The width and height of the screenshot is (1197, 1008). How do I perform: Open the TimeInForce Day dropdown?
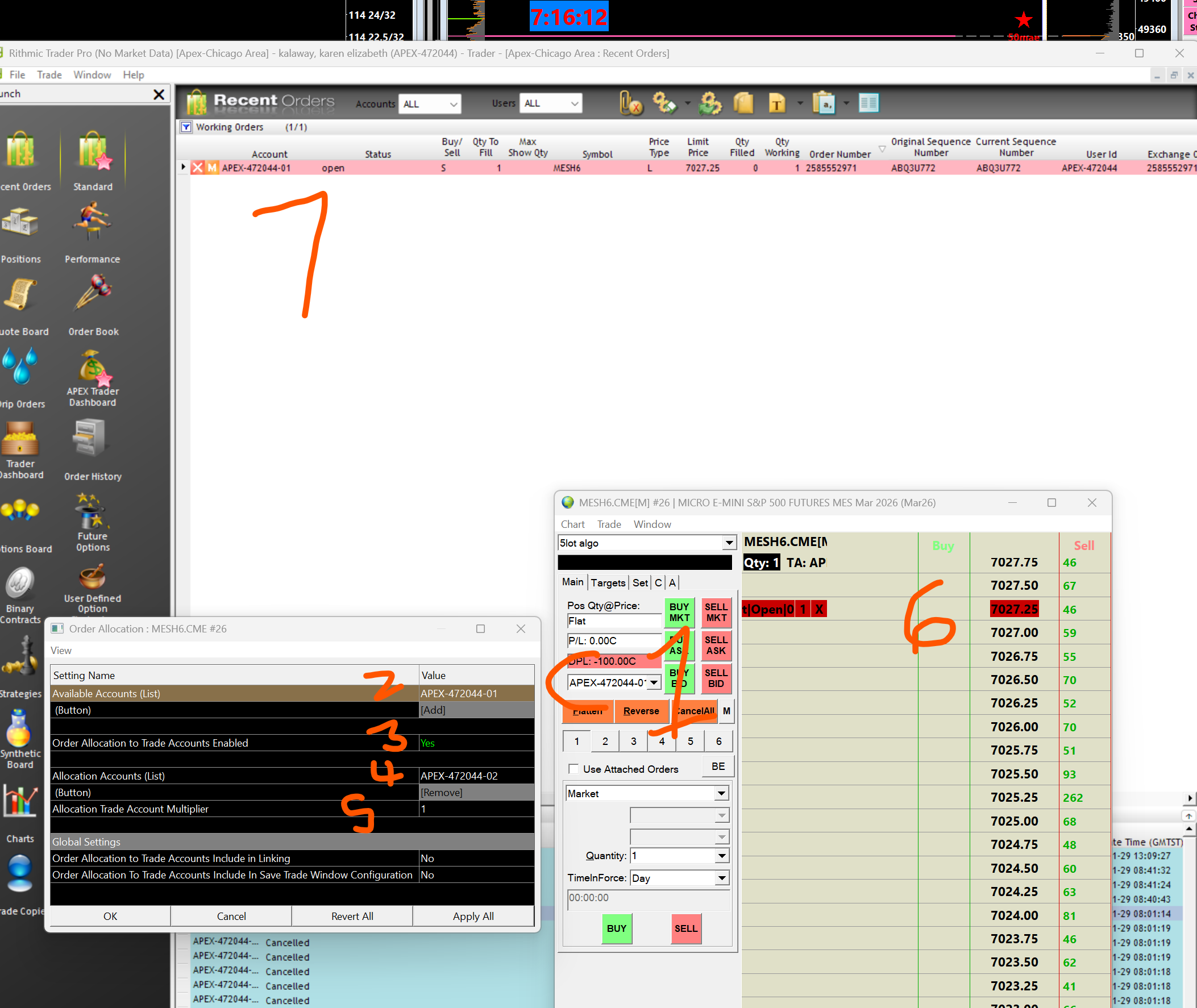(722, 878)
